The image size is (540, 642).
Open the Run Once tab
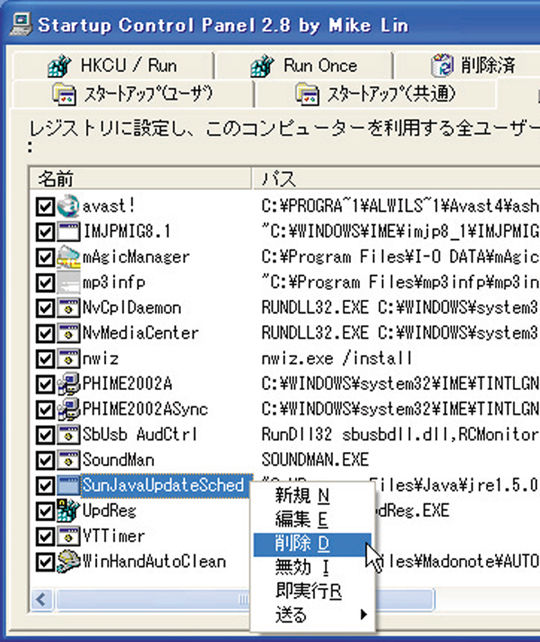[x=304, y=66]
